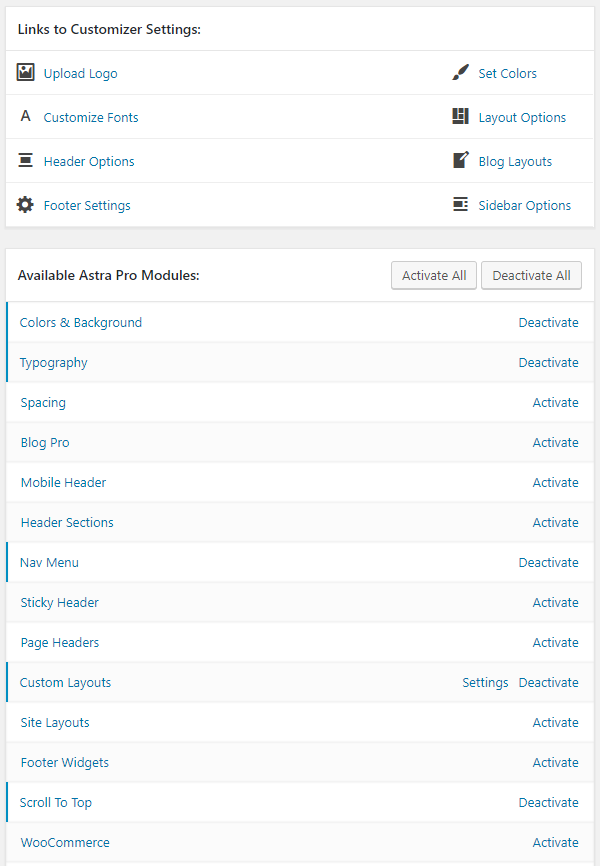Open the Footer Widgets module link
This screenshot has height=866, width=600.
point(65,763)
